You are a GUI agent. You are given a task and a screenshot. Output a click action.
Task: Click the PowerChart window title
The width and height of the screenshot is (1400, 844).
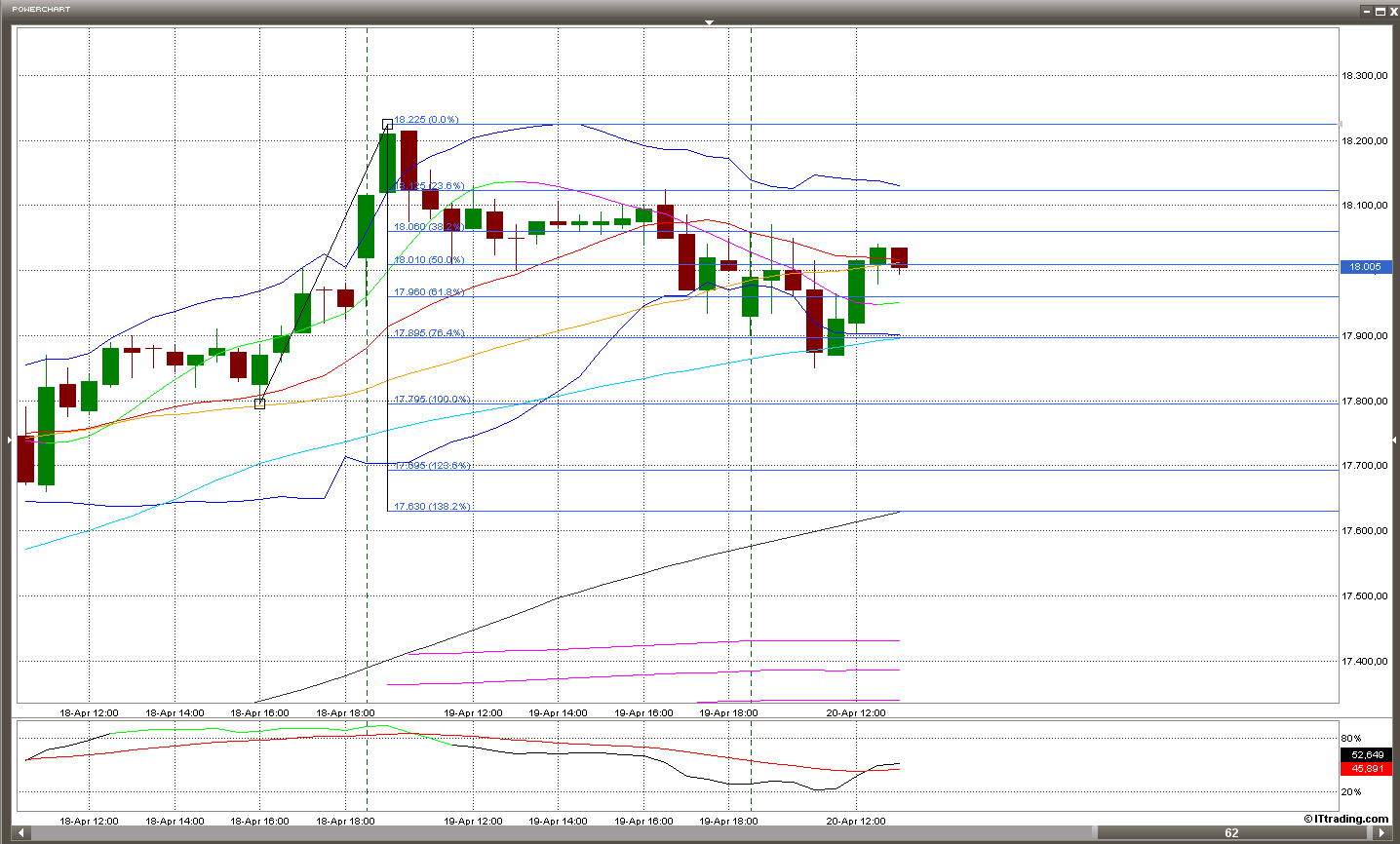(x=41, y=10)
